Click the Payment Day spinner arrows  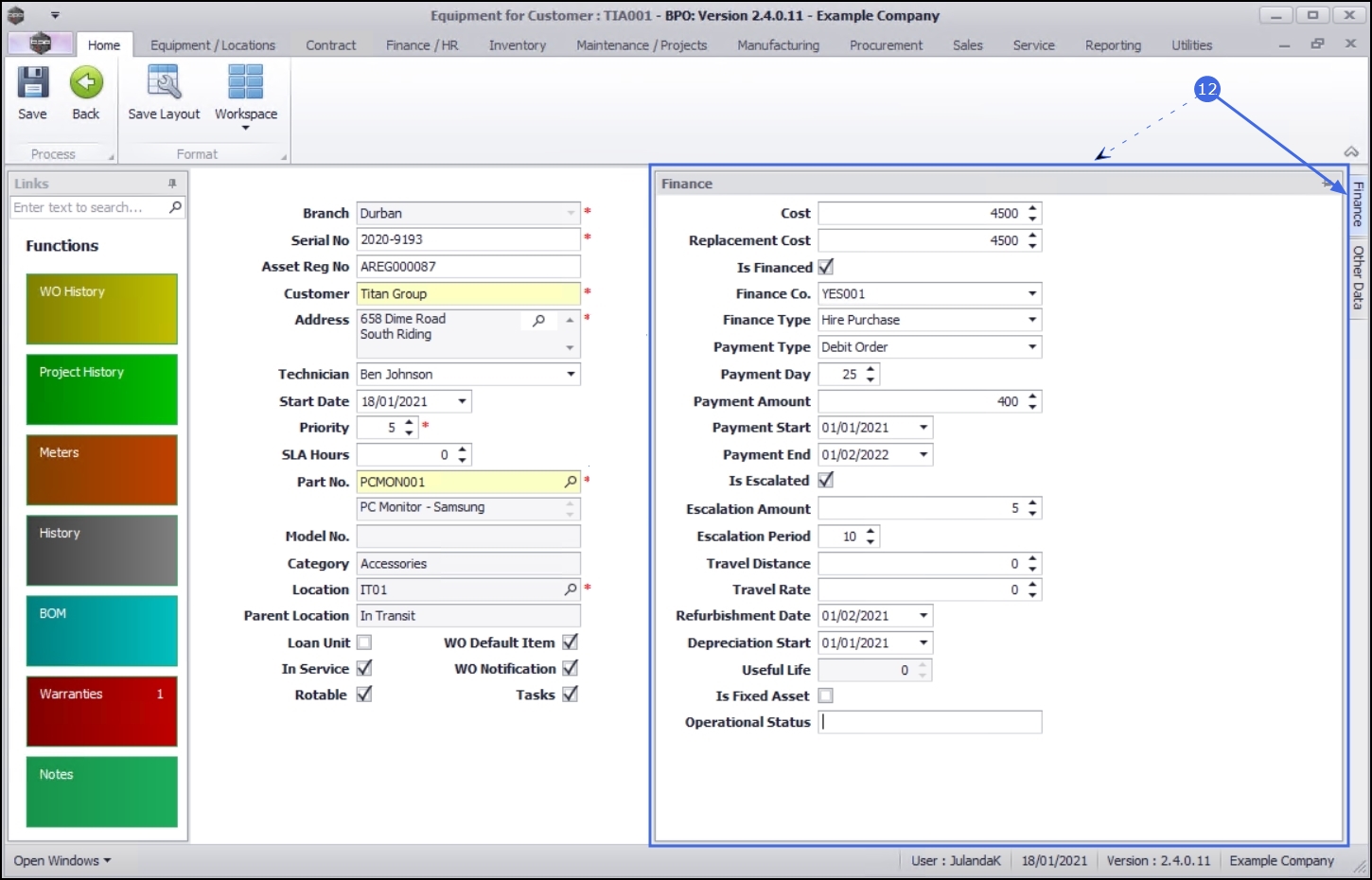[x=871, y=374]
